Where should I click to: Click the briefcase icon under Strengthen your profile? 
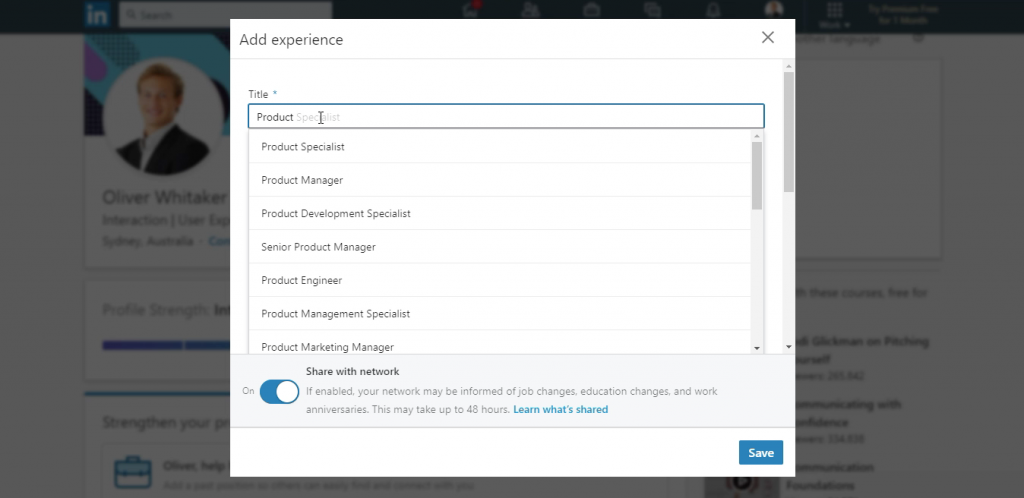[133, 472]
